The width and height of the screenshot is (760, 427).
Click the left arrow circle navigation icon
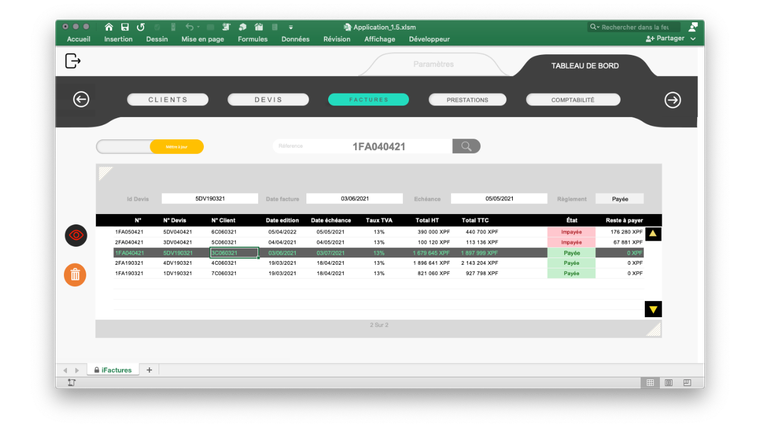(x=81, y=99)
